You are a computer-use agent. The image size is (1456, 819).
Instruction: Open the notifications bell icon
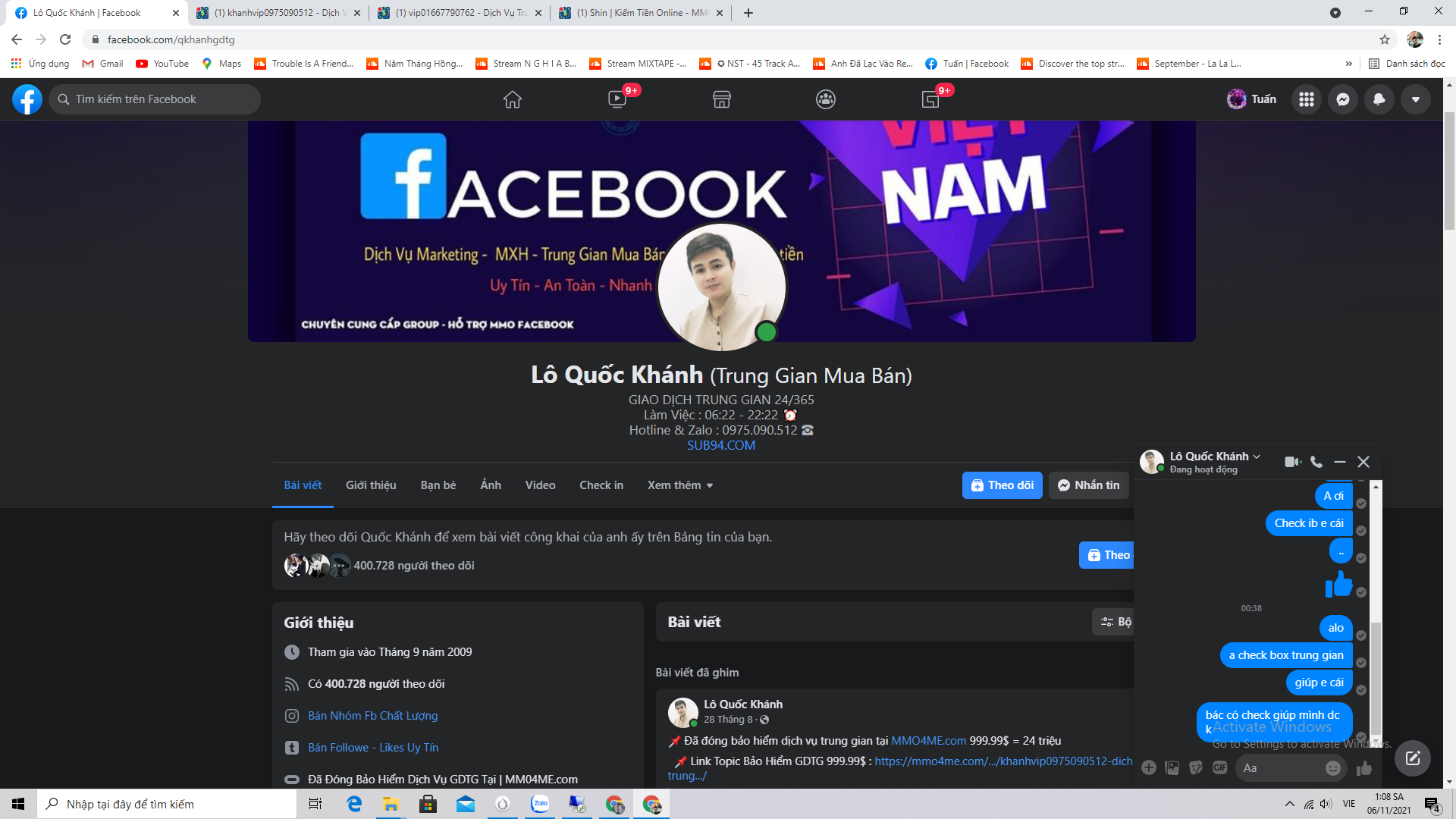[x=1379, y=99]
